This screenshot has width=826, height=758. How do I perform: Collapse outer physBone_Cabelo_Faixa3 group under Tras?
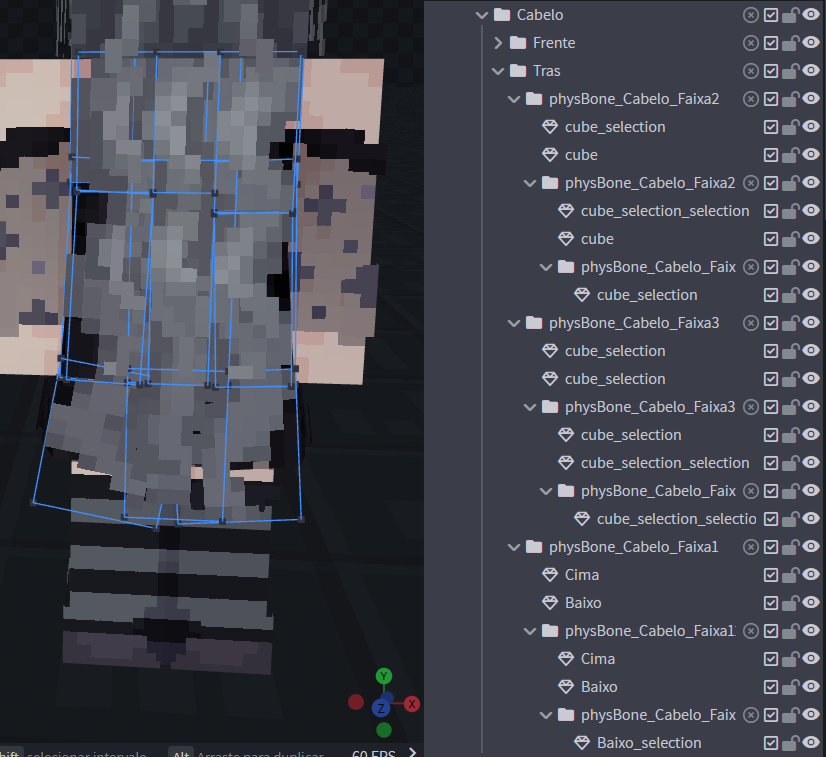(514, 323)
